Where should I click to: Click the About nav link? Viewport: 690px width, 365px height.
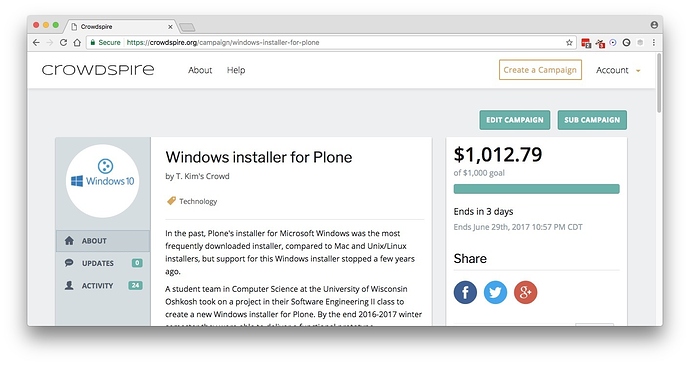[x=200, y=70]
